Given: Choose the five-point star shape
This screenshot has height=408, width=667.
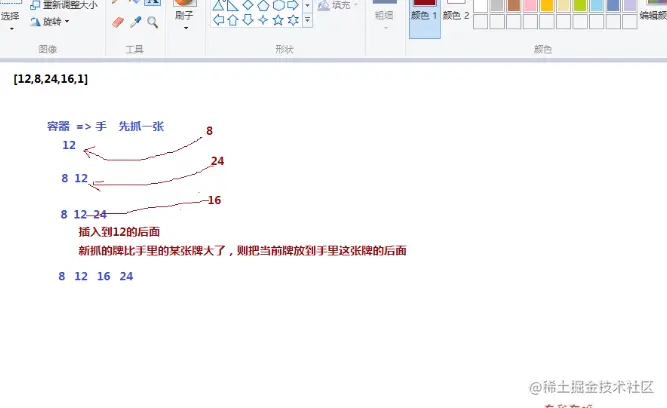Looking at the screenshot, I should 278,20.
